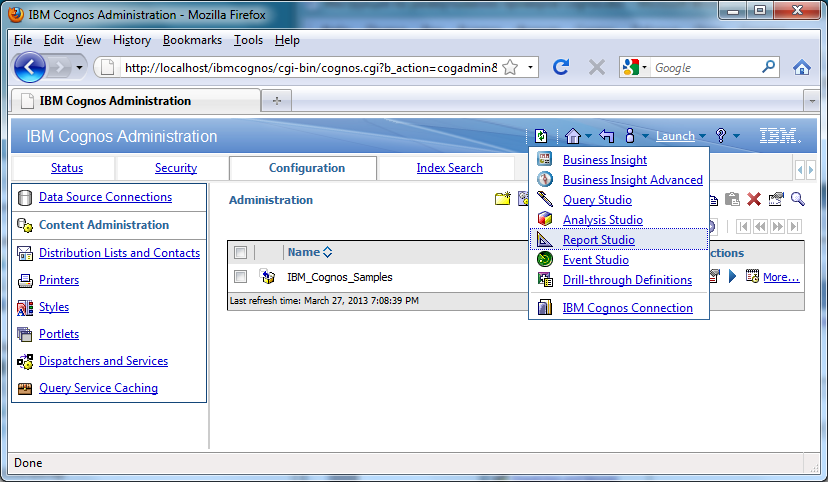Click the Event Studio radar icon
This screenshot has height=482, width=828.
pyautogui.click(x=544, y=259)
